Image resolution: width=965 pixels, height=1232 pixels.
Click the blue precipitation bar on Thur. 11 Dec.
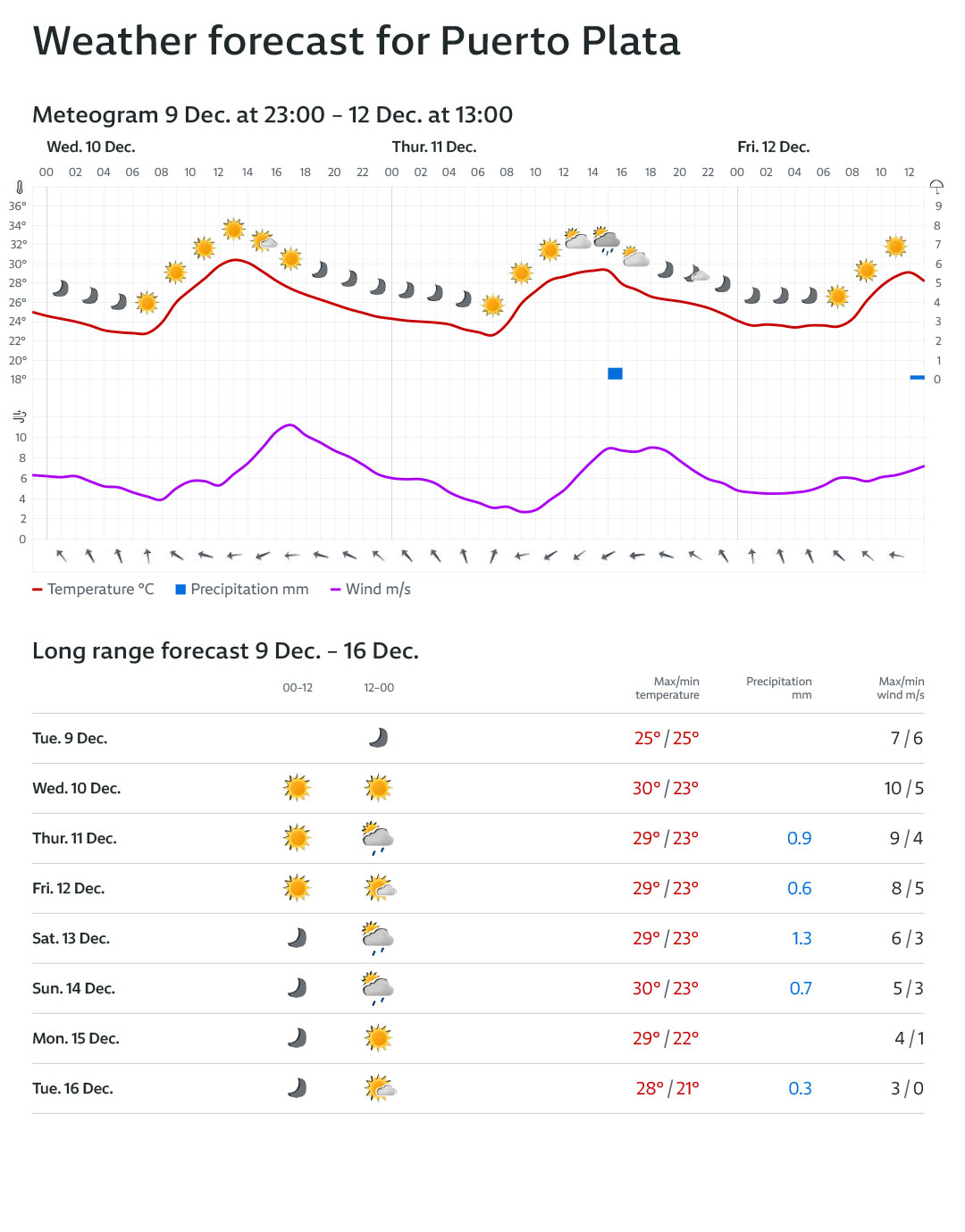tap(615, 373)
